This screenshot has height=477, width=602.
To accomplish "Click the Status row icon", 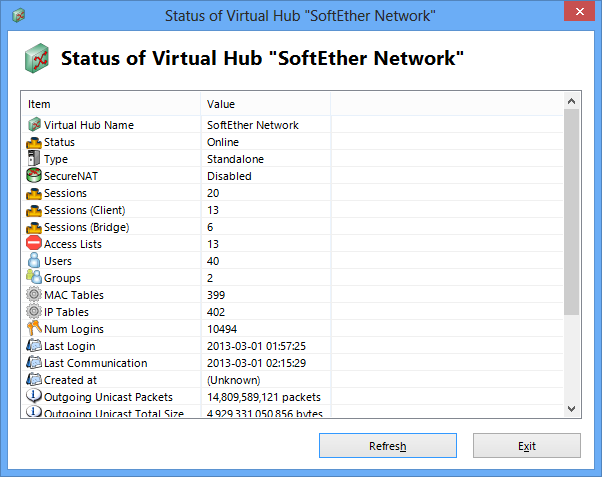I will pos(34,142).
